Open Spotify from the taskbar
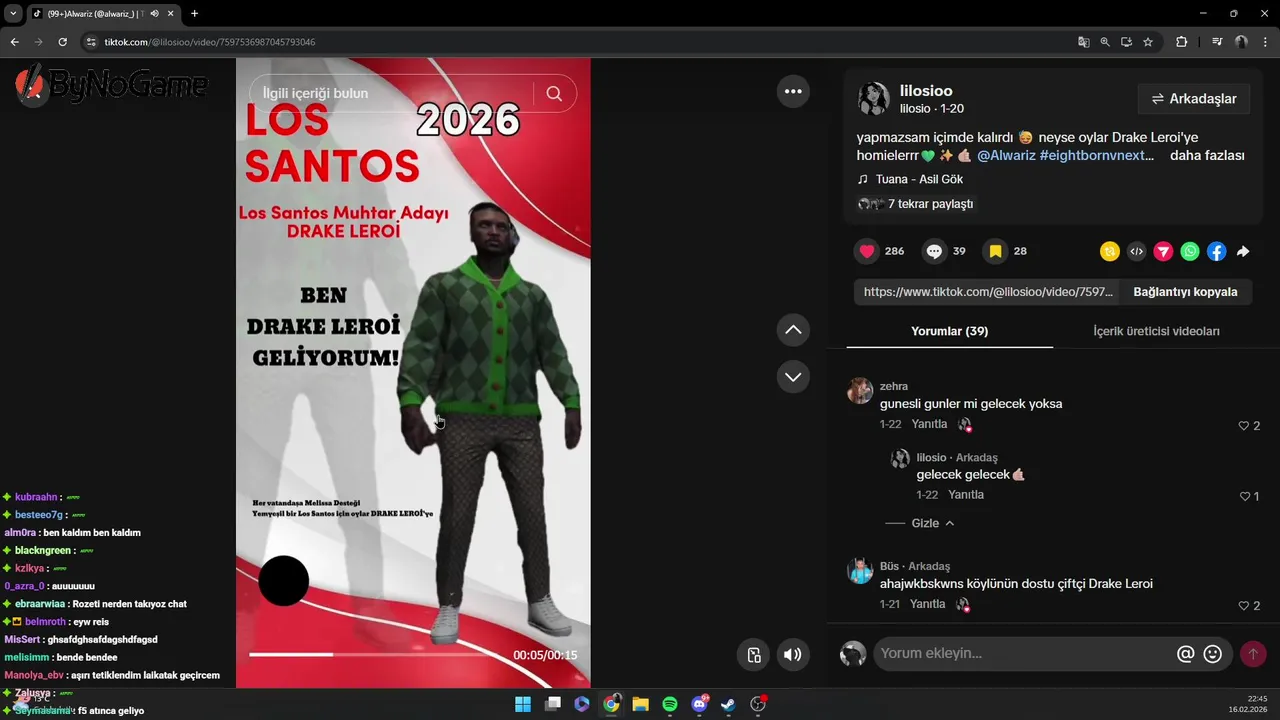 point(670,704)
